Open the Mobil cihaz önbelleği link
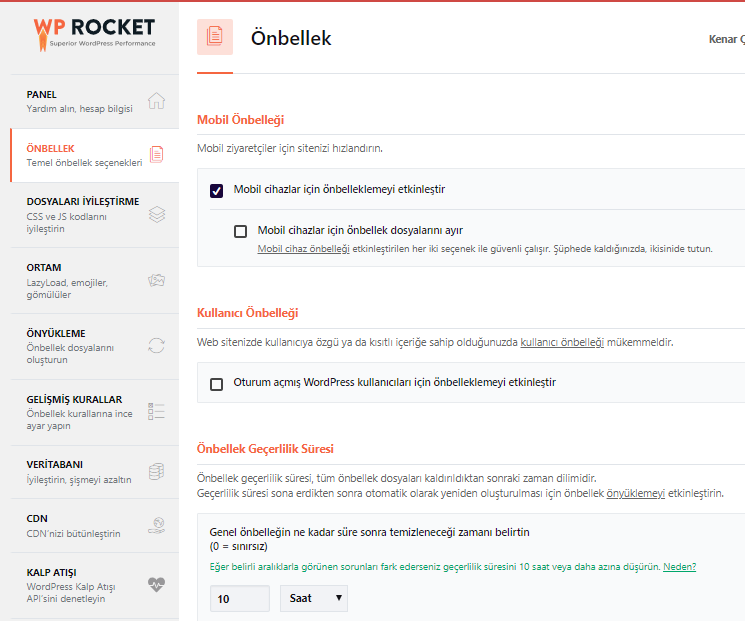 [x=303, y=248]
